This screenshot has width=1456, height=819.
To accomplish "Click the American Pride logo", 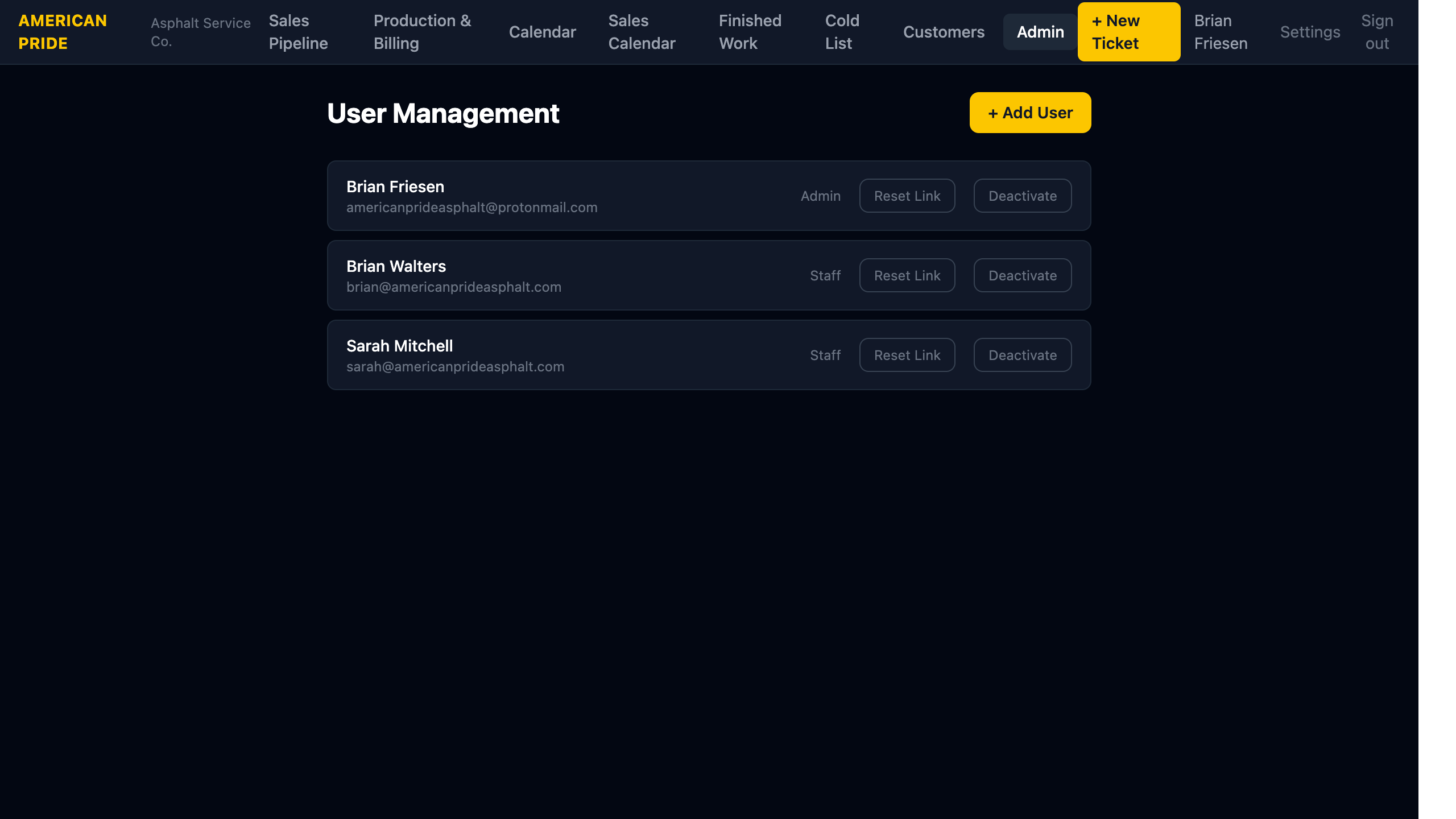I will tap(63, 32).
